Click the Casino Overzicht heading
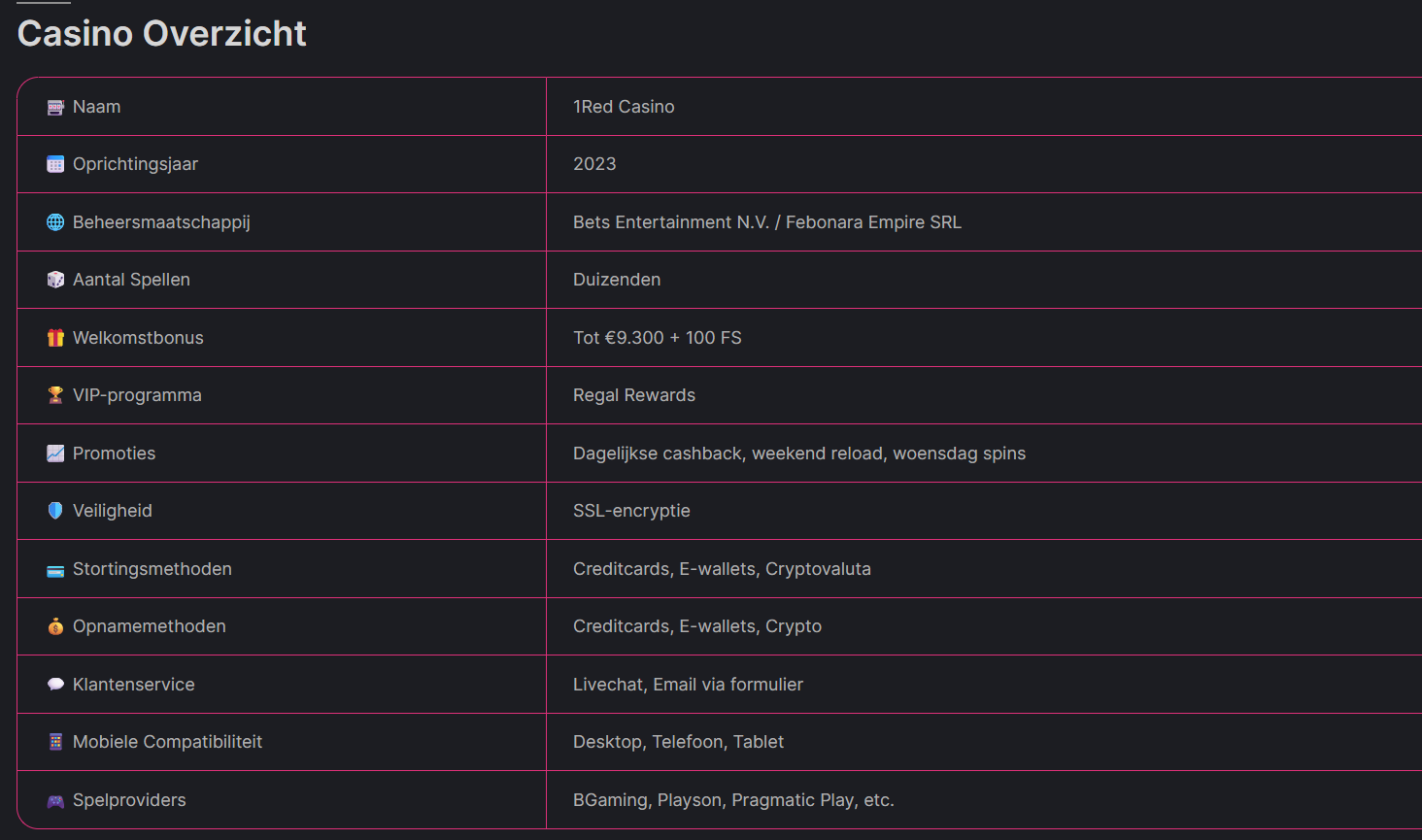The width and height of the screenshot is (1422, 840). point(161,34)
